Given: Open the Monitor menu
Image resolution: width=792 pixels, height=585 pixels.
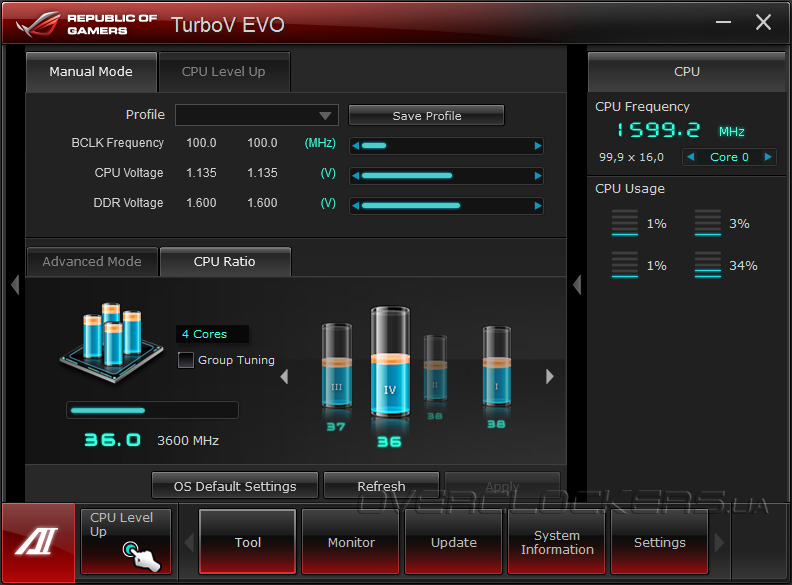Looking at the screenshot, I should coord(351,542).
